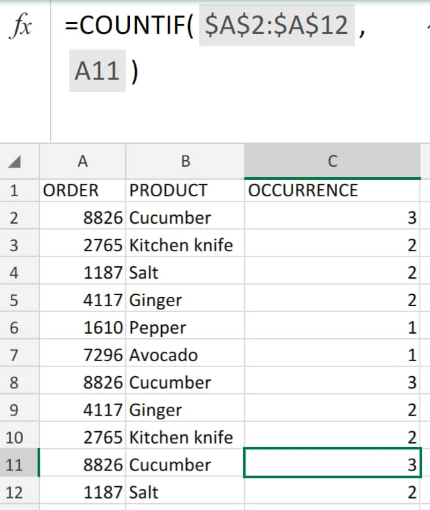430x510 pixels.
Task: Select column B header
Action: click(185, 161)
